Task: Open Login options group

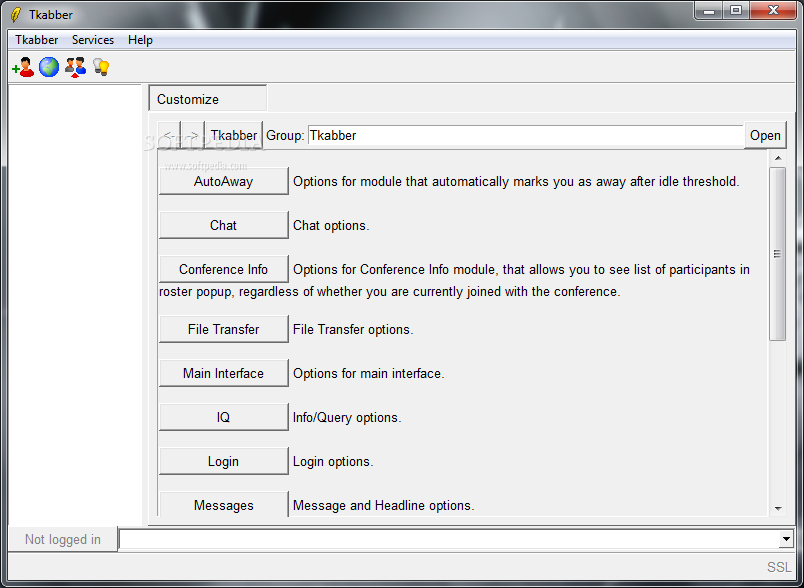Action: point(224,461)
